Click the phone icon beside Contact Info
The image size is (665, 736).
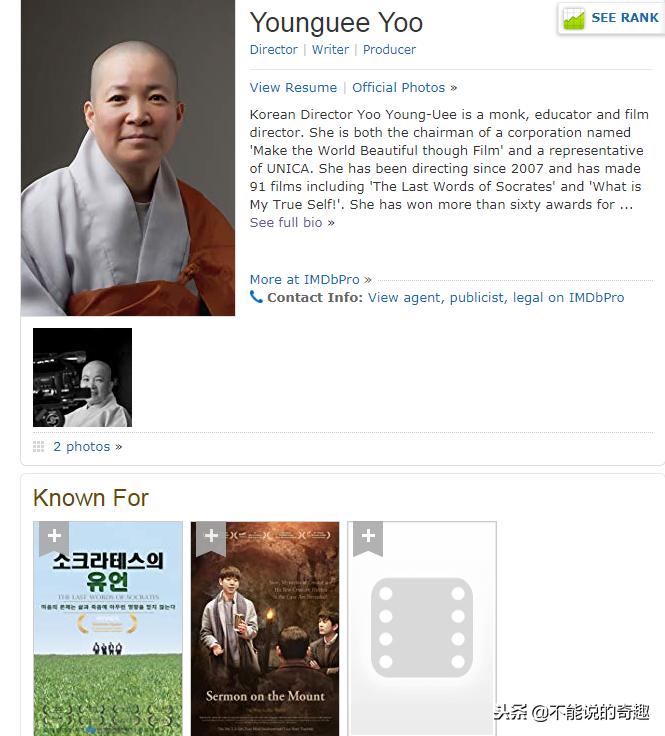click(256, 297)
